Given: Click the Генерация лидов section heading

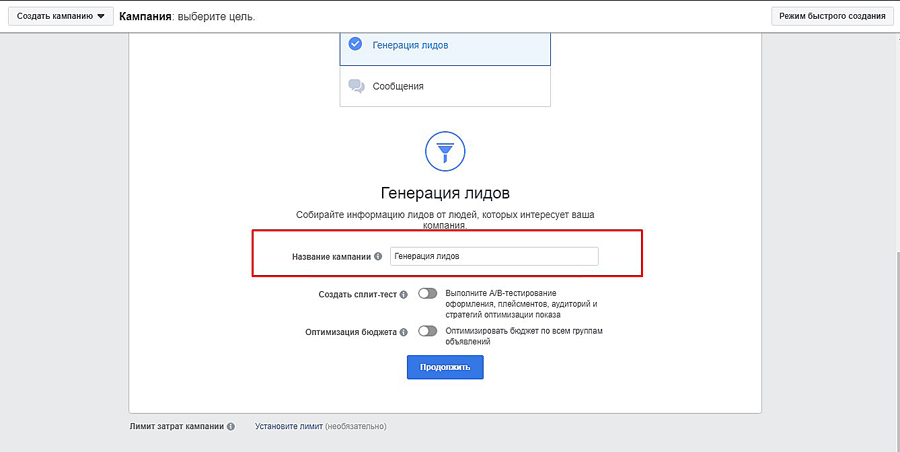Looking at the screenshot, I should tap(445, 192).
